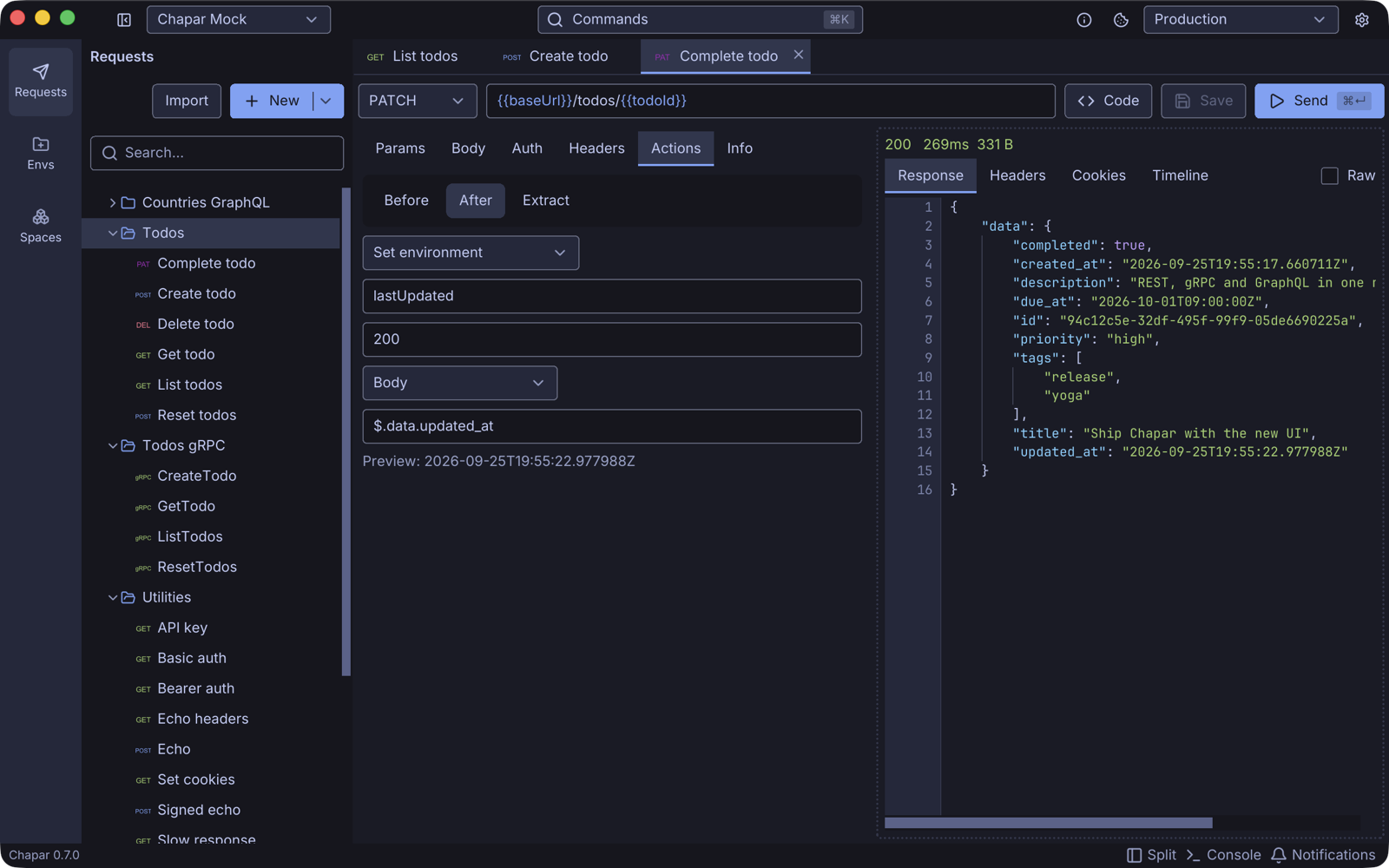Send the request
Viewport: 1389px width, 868px height.
pyautogui.click(x=1319, y=101)
